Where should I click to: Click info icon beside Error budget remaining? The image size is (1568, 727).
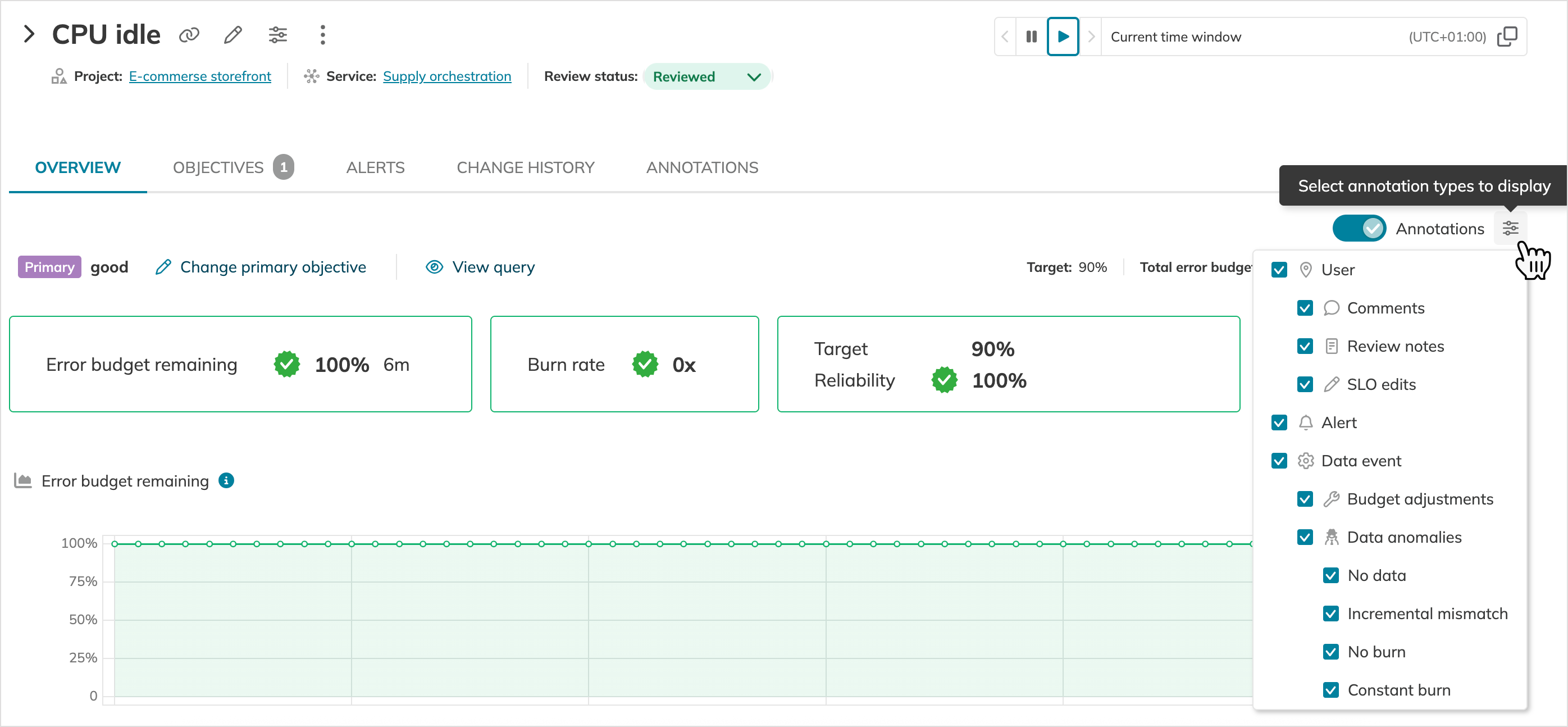pyautogui.click(x=226, y=480)
